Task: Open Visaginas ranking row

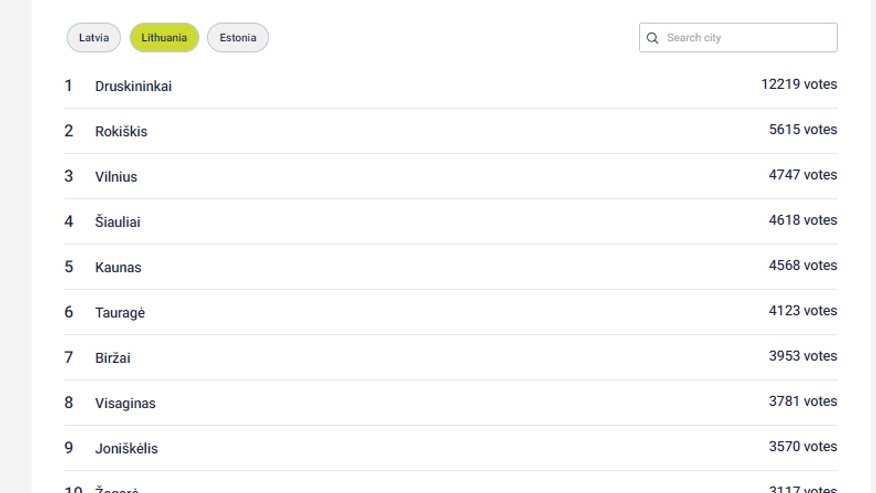Action: click(125, 403)
